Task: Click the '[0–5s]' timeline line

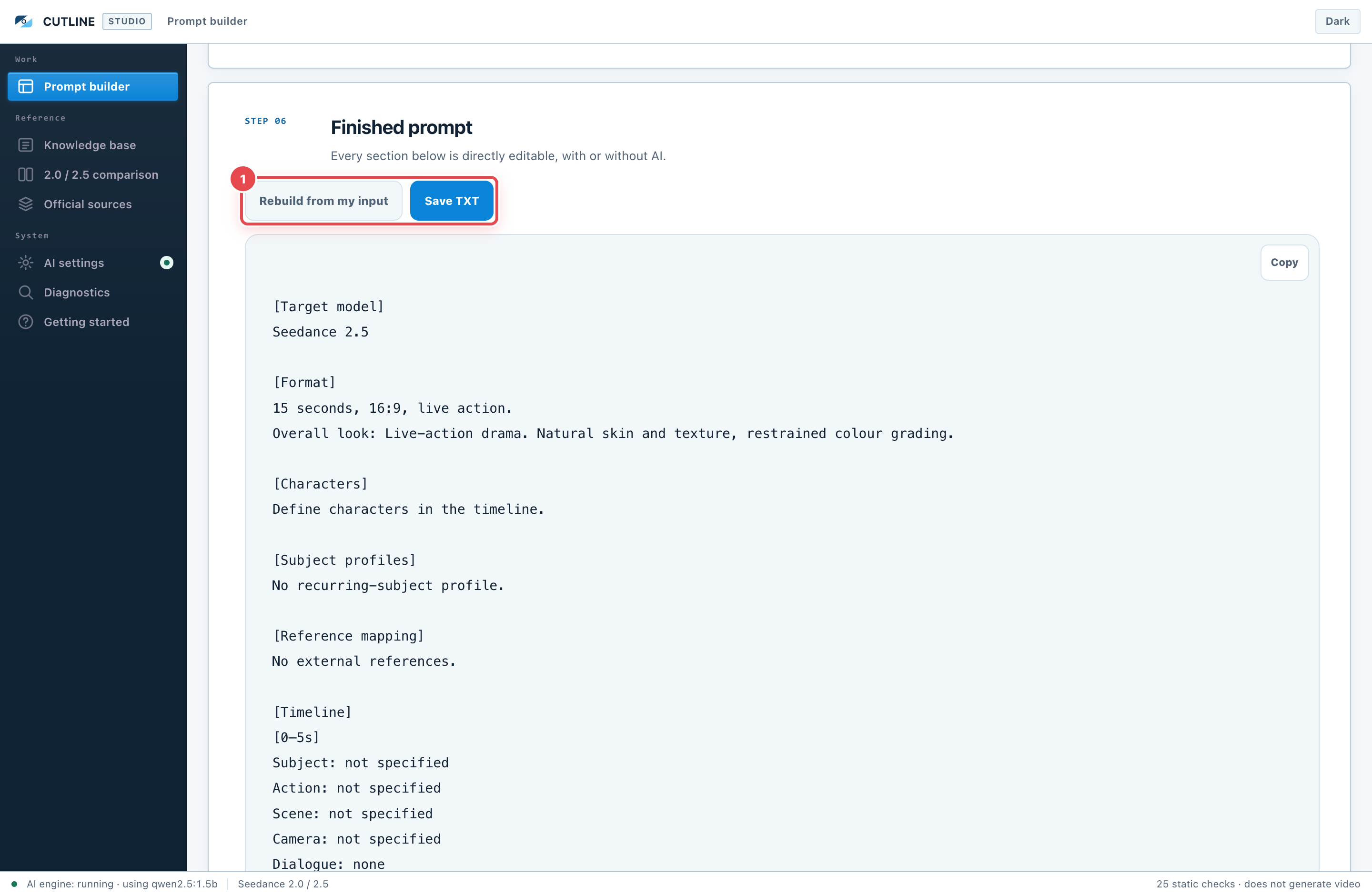Action: pyautogui.click(x=296, y=737)
